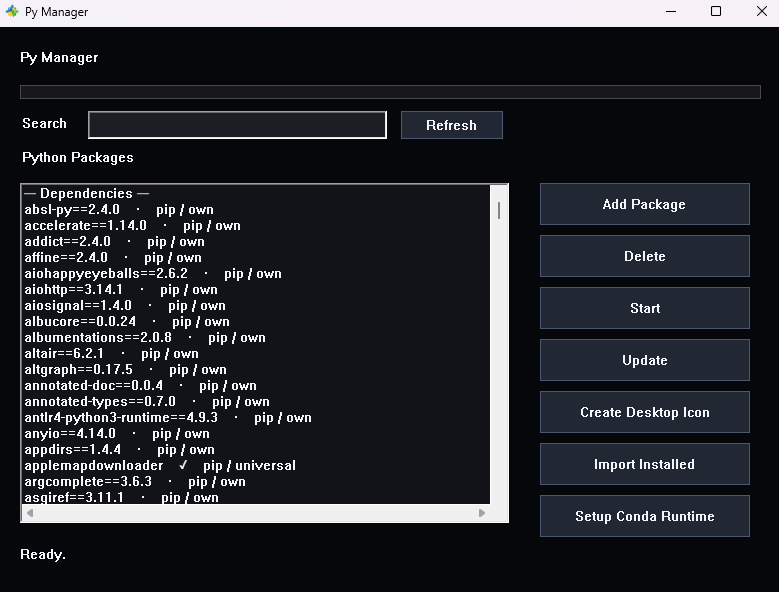Select aiohappyeyeballs==2.6.2 package row

click(x=256, y=274)
